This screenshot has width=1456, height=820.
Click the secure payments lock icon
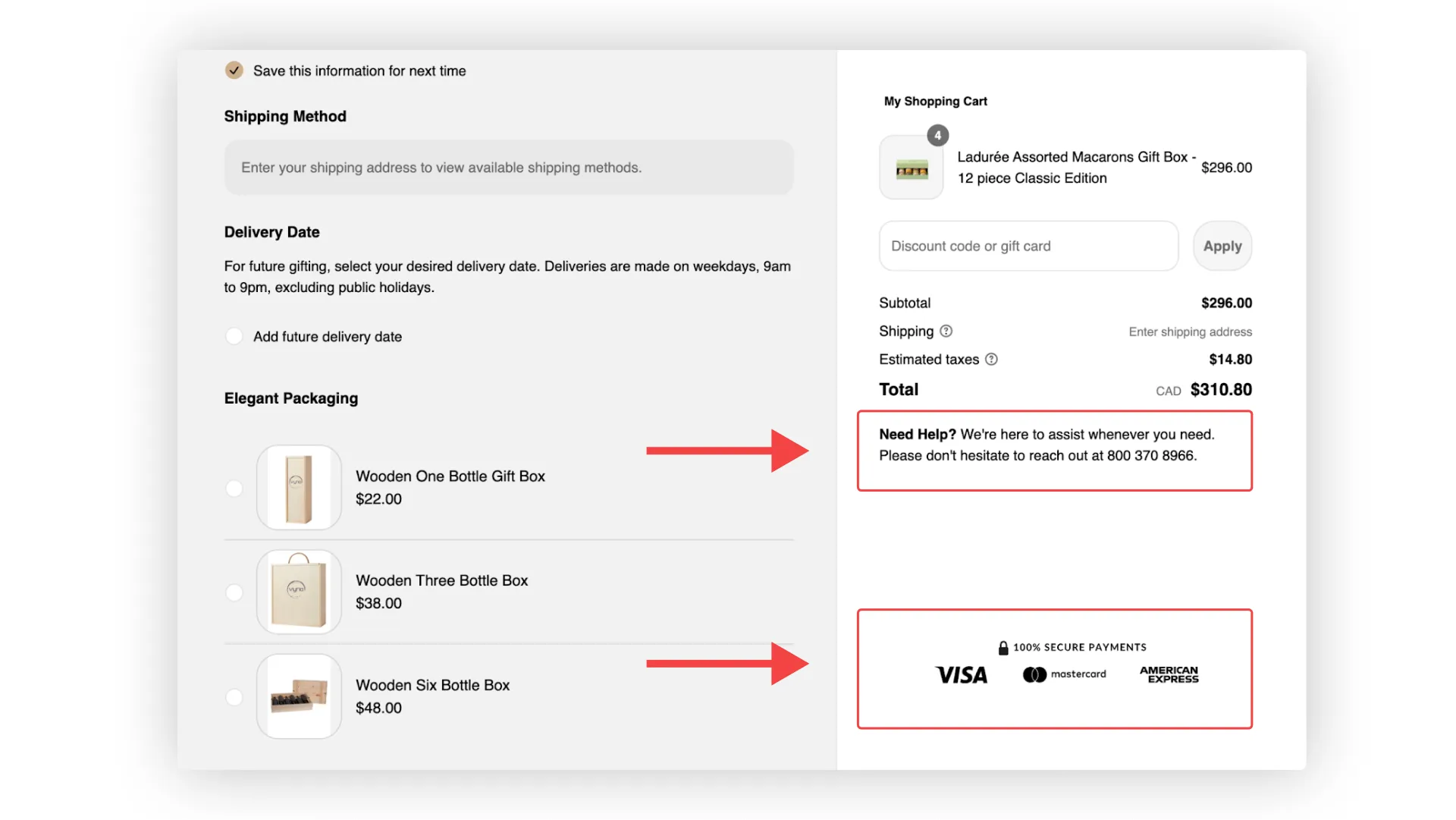1003,648
